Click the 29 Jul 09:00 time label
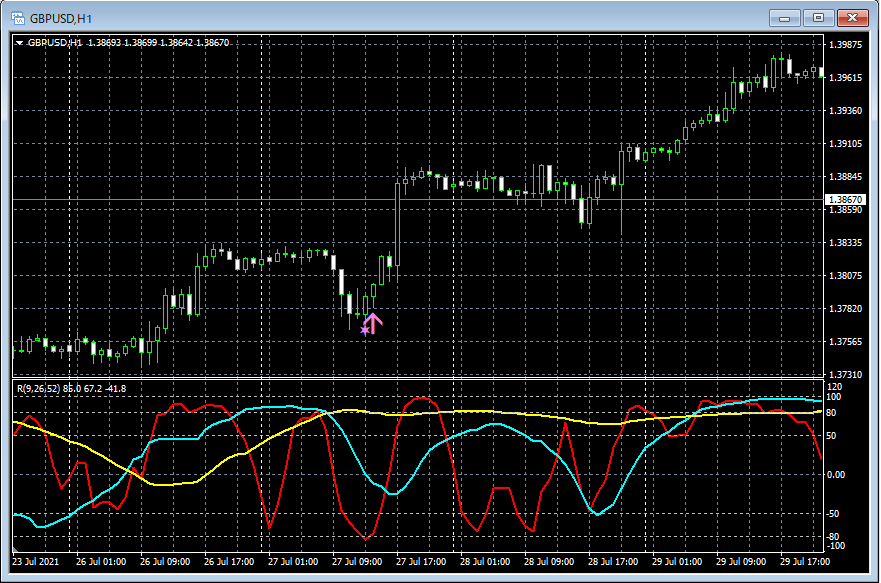This screenshot has height=583, width=881. click(742, 562)
